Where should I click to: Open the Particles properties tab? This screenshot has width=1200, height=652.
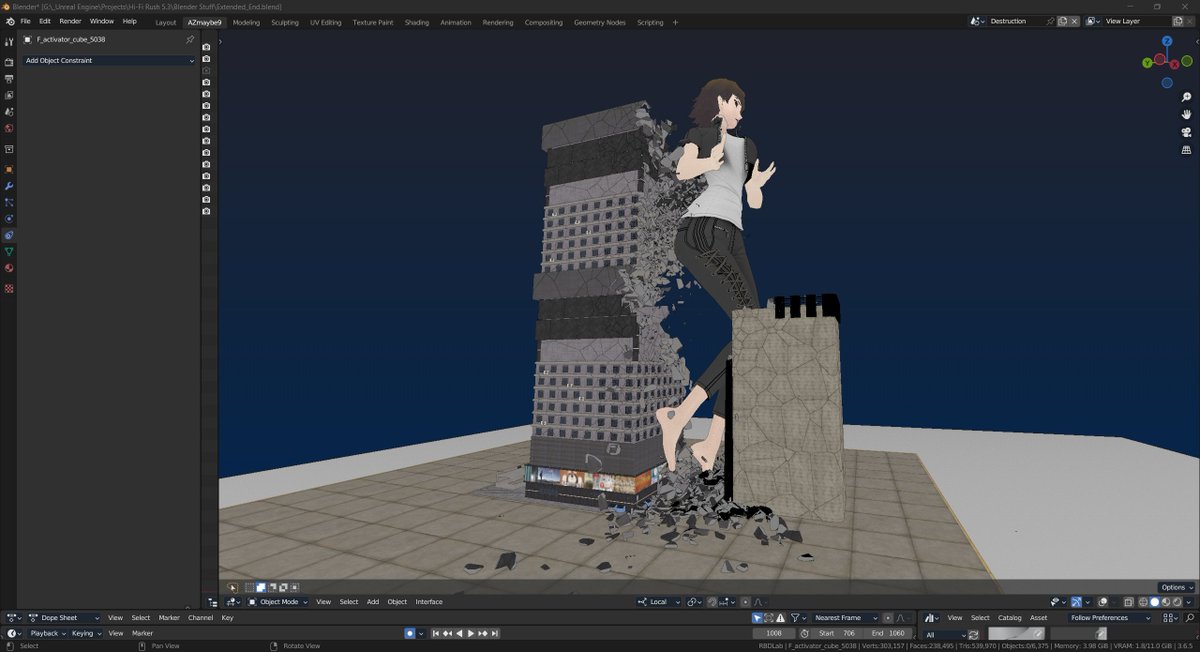(9, 202)
